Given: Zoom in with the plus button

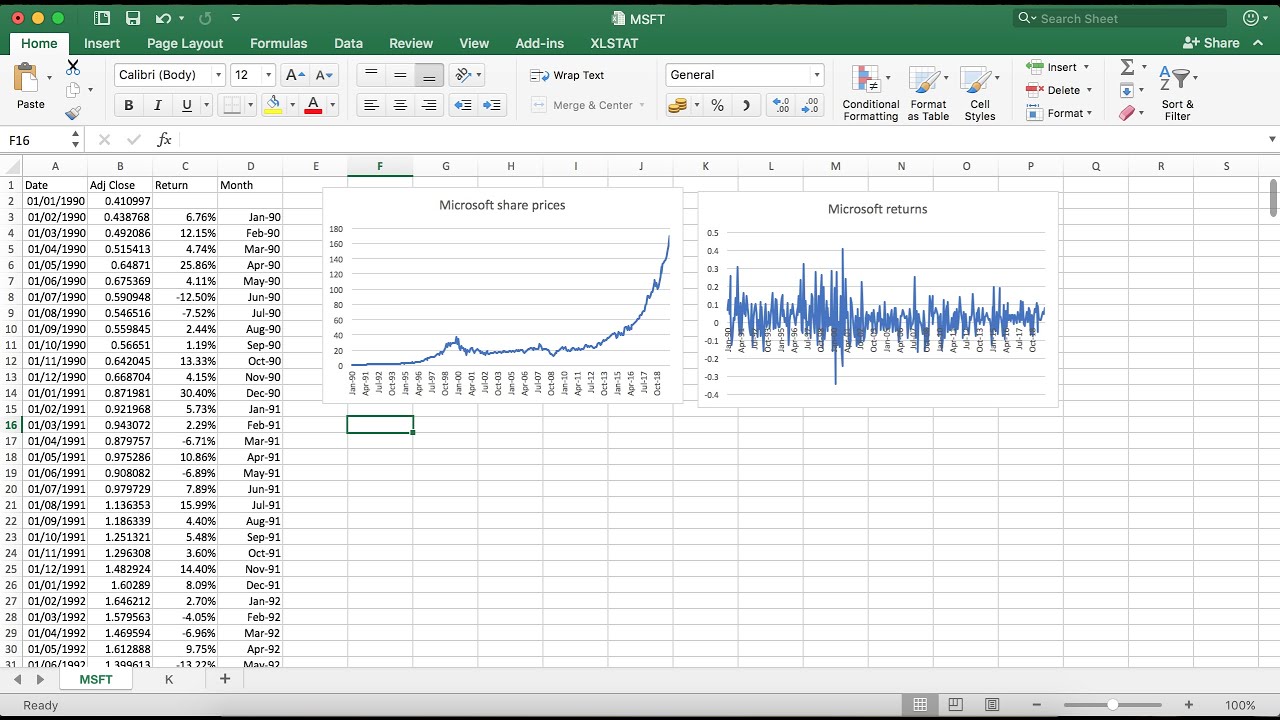Looking at the screenshot, I should coord(1188,705).
